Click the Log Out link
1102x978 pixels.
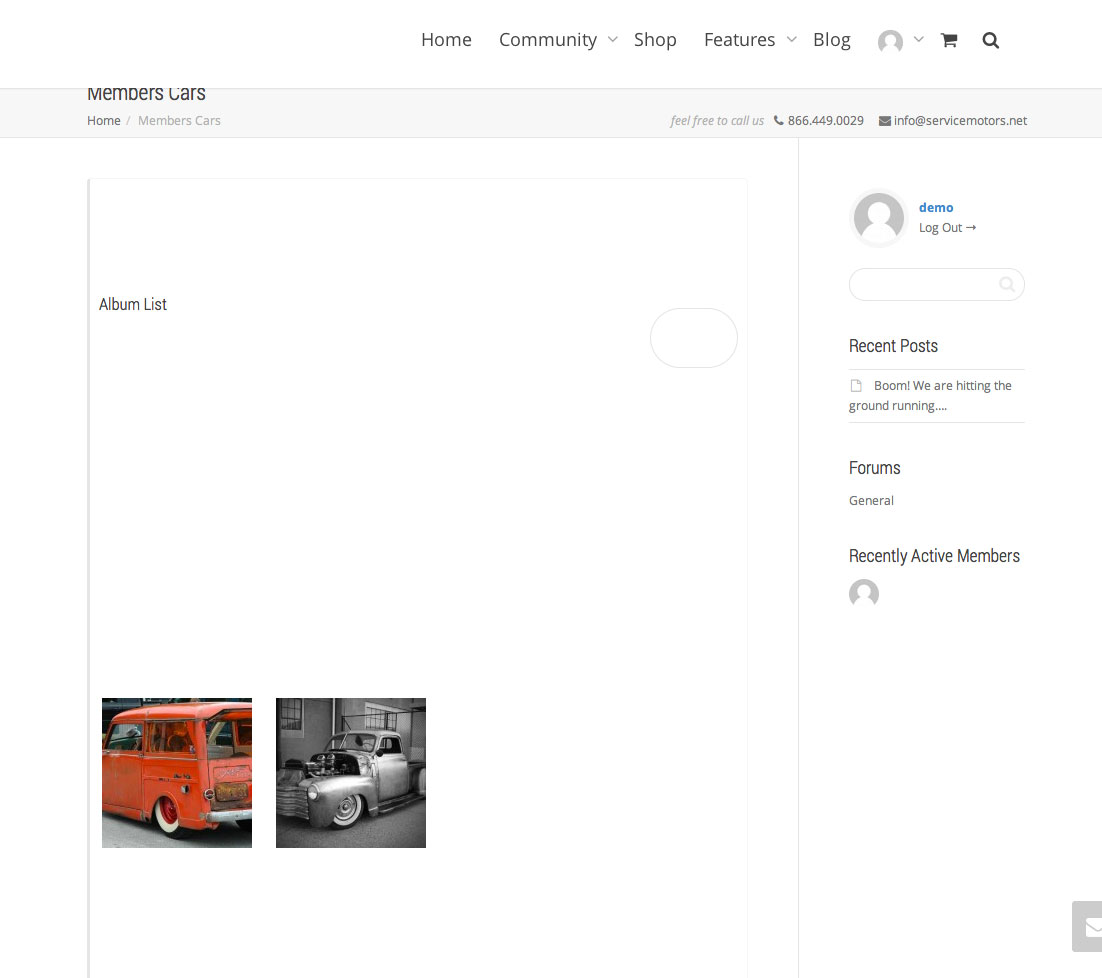pos(946,228)
